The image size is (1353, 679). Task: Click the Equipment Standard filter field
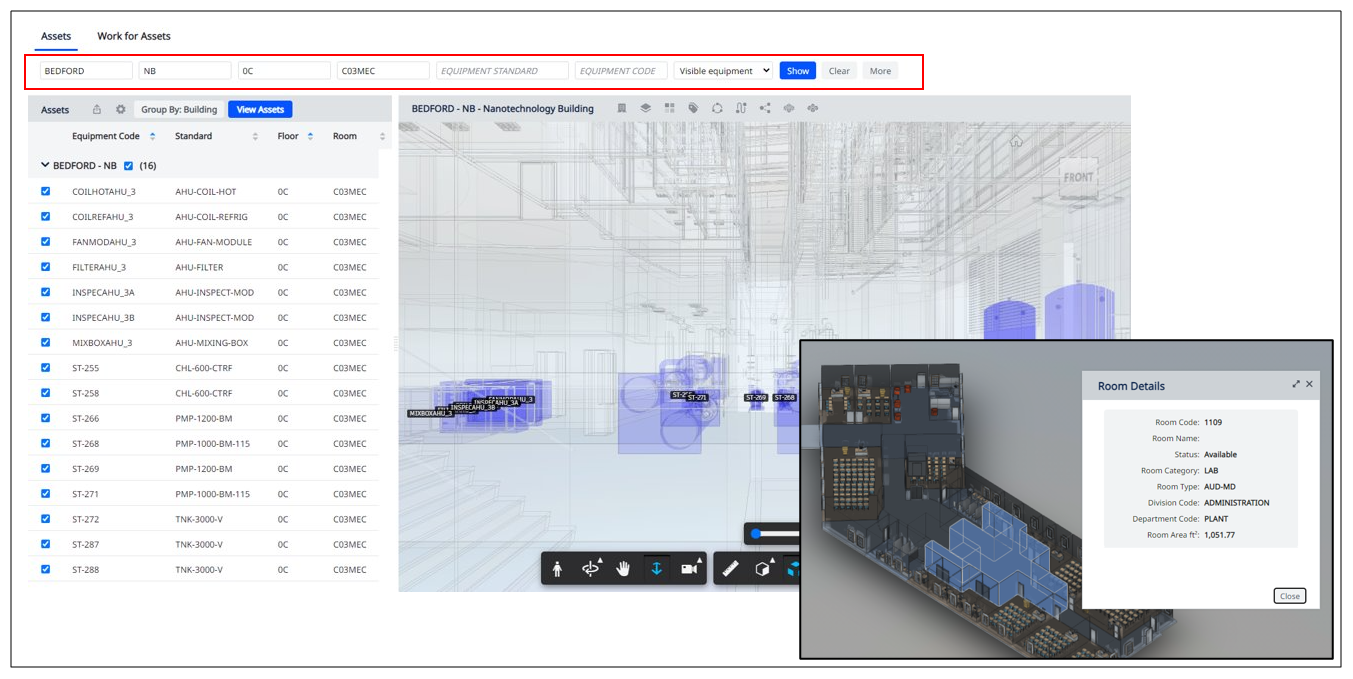(502, 71)
